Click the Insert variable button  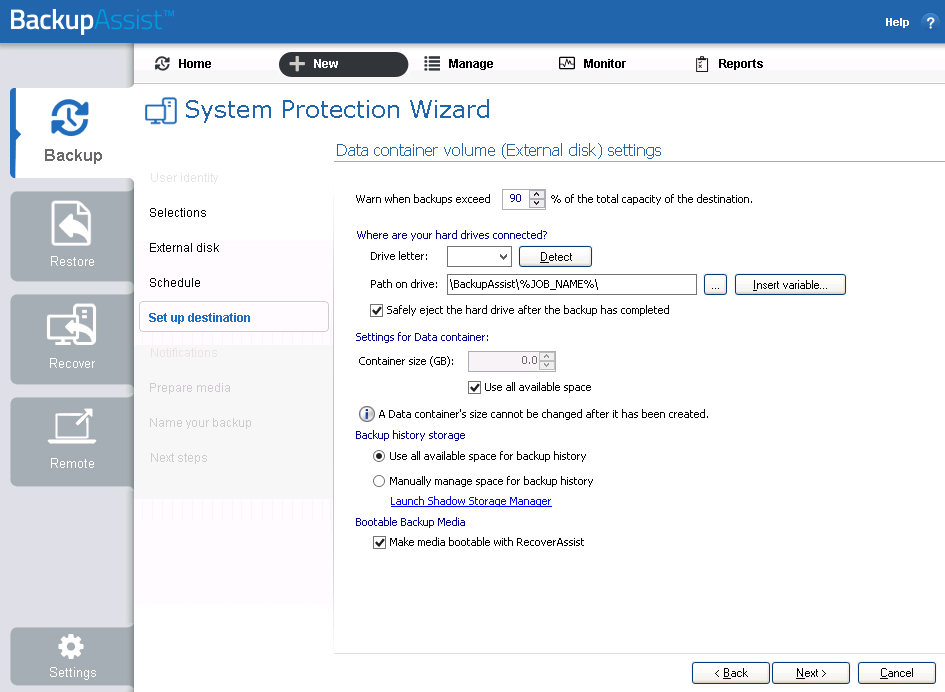tap(790, 285)
